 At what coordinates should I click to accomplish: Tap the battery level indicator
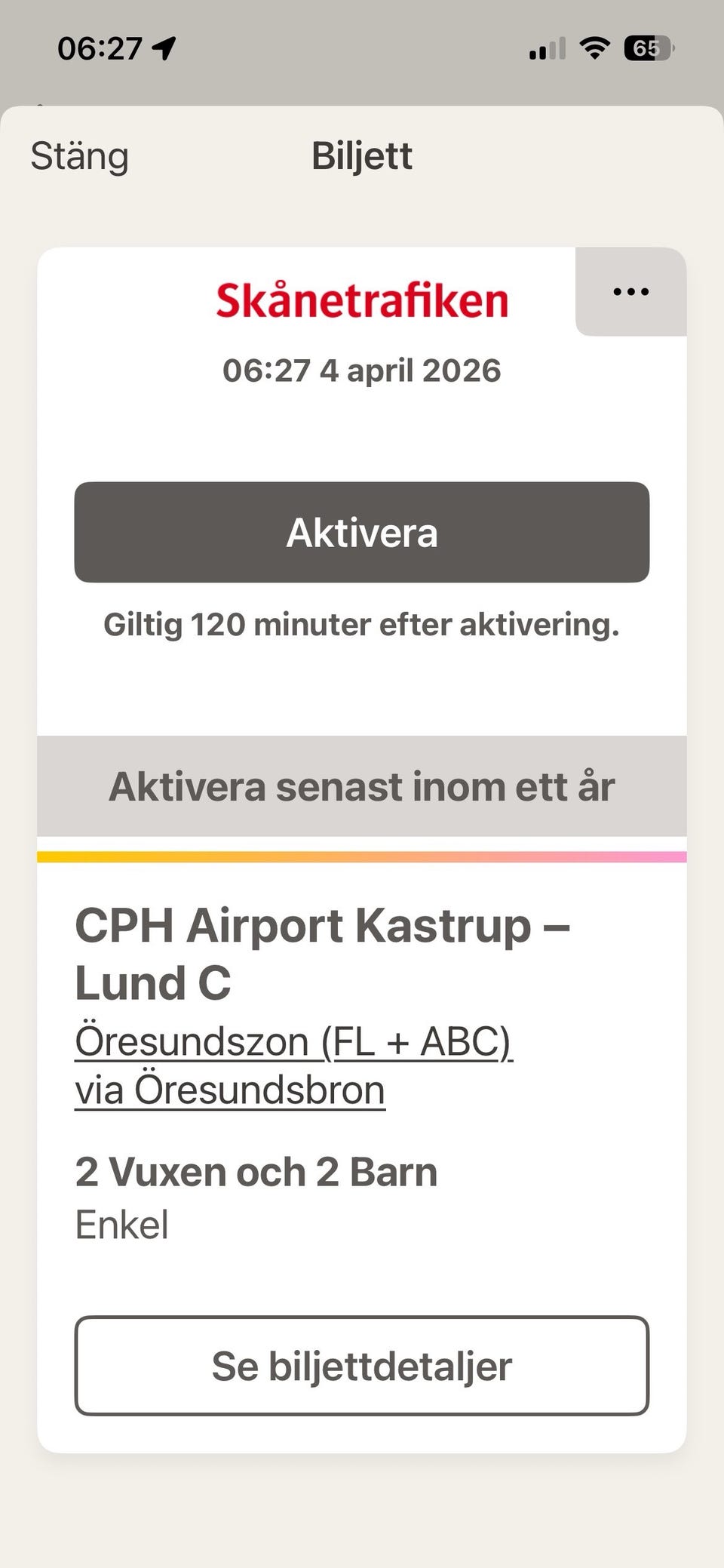click(648, 49)
